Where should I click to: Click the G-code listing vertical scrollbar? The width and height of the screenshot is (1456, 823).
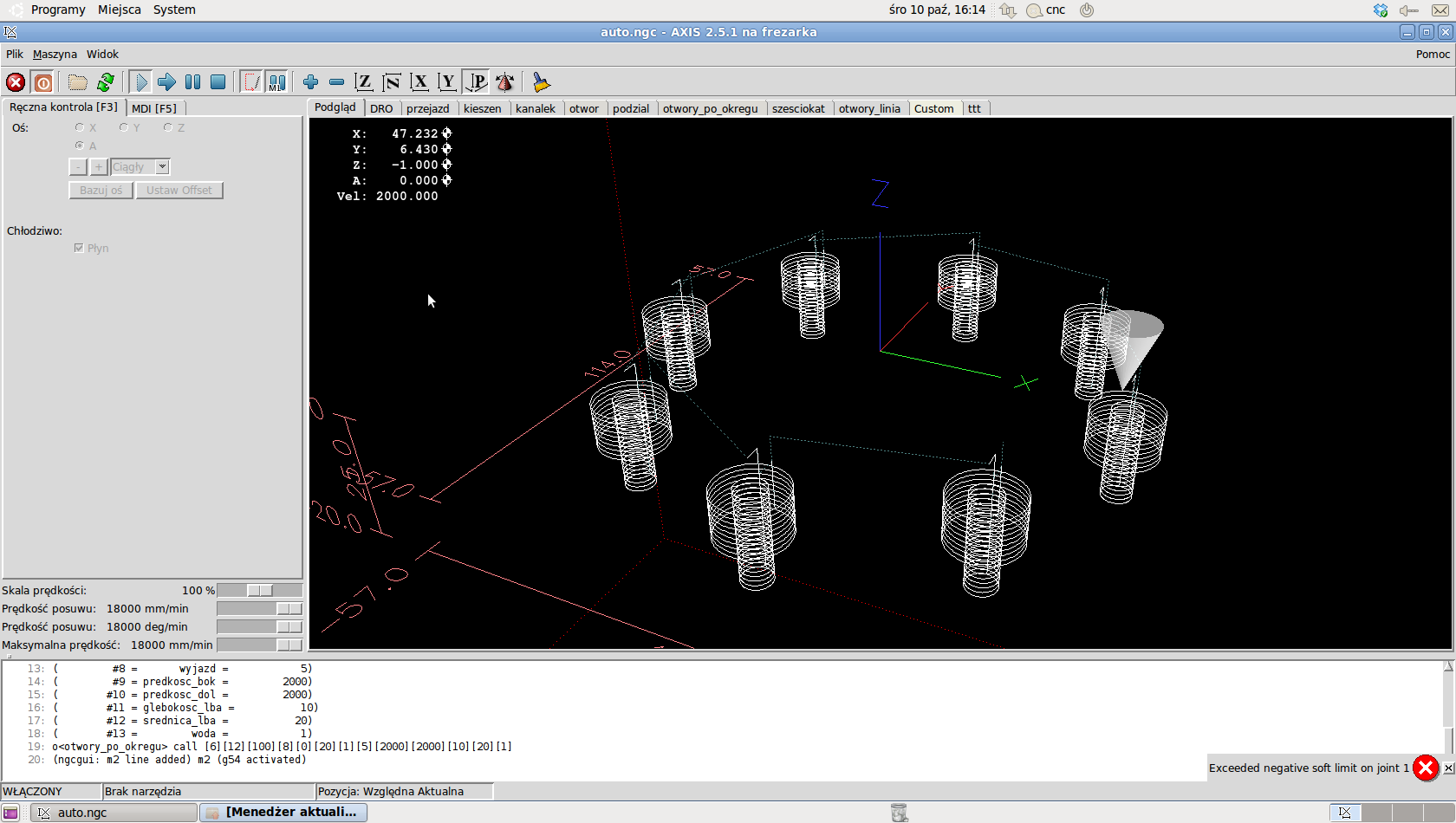point(1448,721)
